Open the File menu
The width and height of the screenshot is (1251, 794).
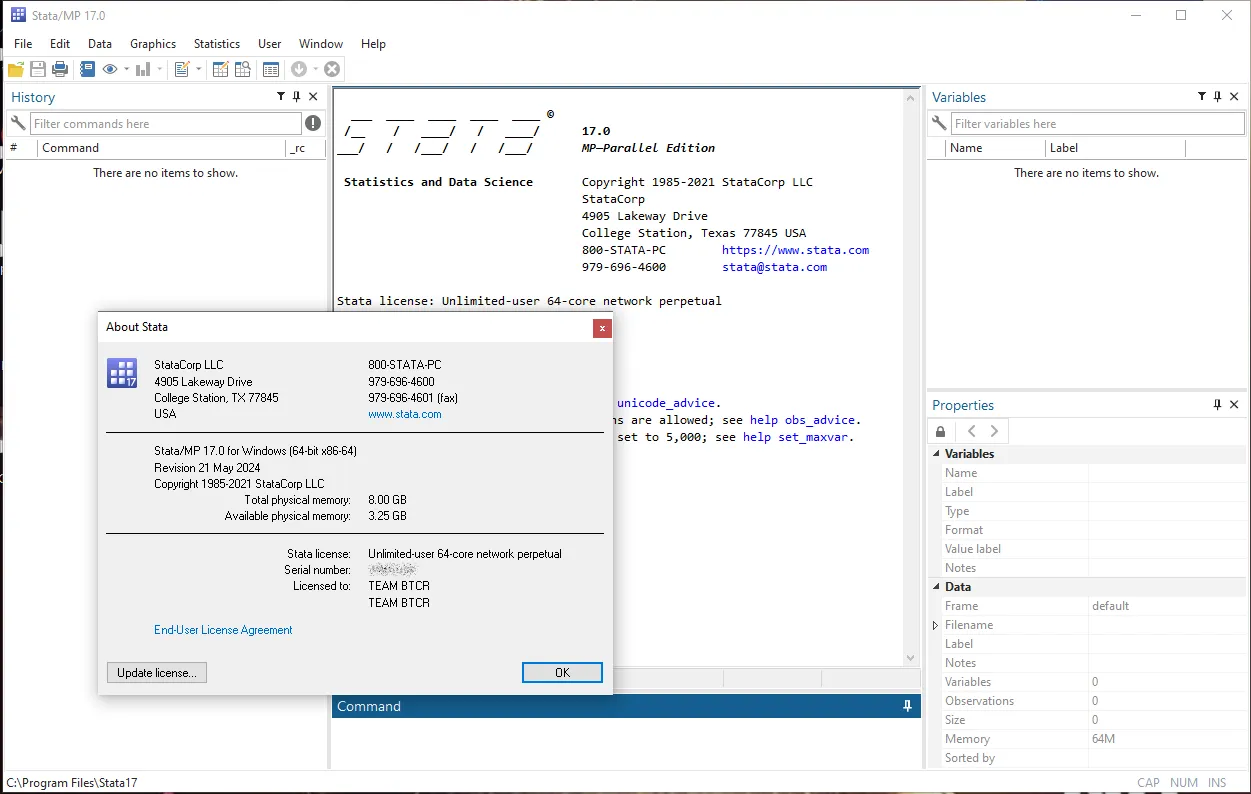pos(23,44)
